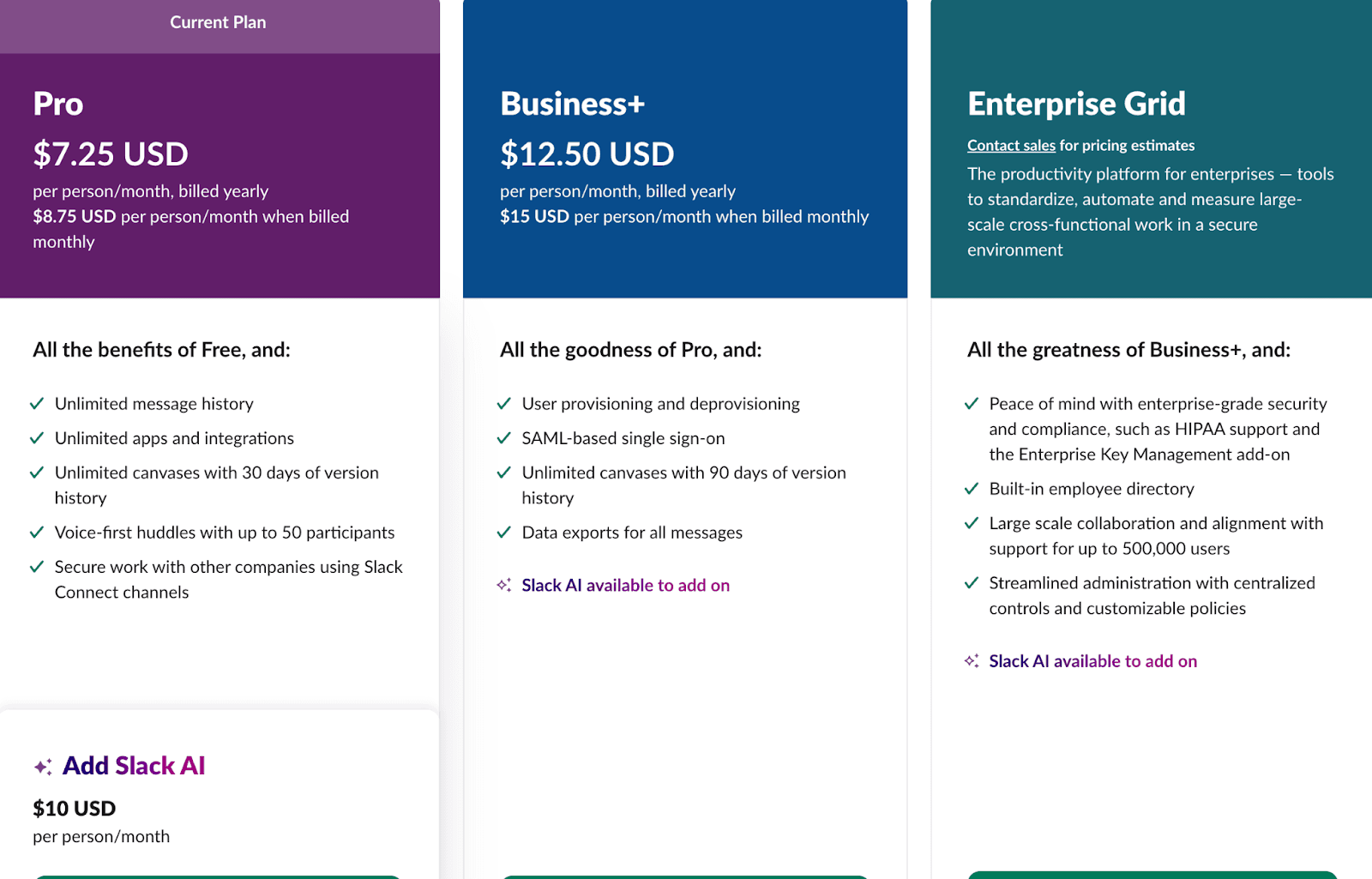This screenshot has width=1372, height=879.
Task: Click checkmark next to Unlimited message history
Action: [x=37, y=403]
